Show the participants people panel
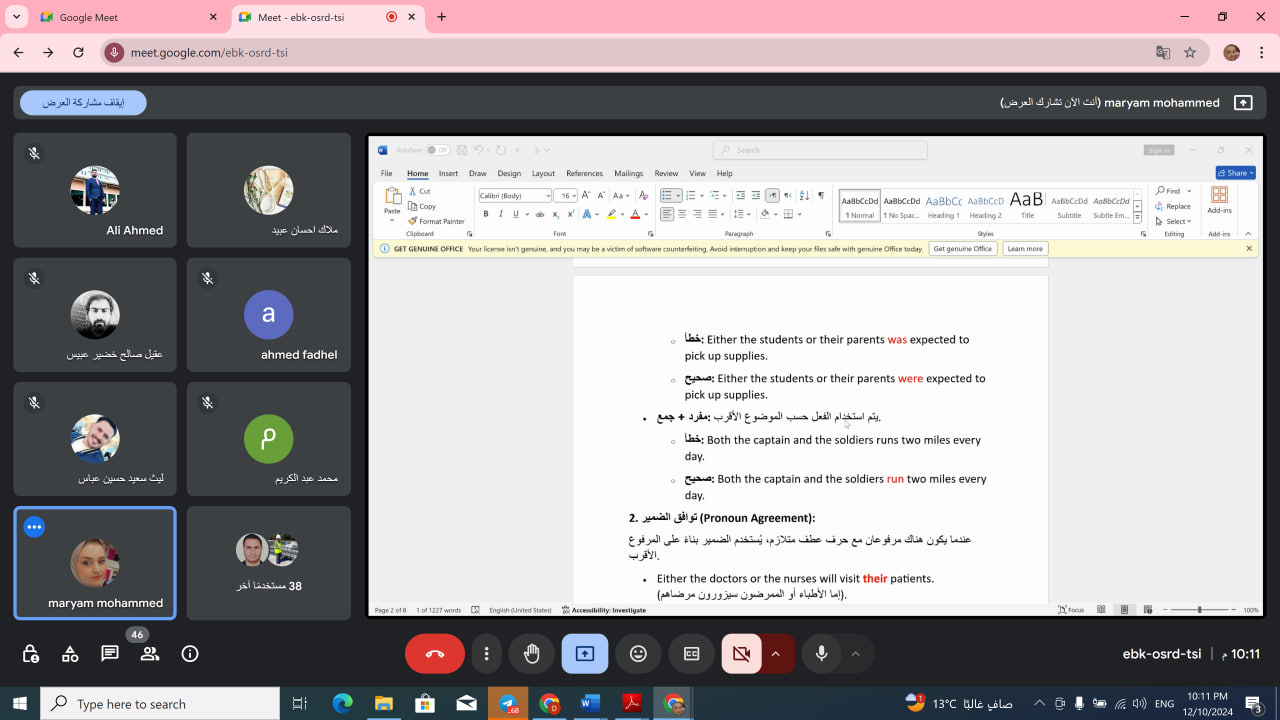Screen dimensions: 1280x720 coord(150,654)
